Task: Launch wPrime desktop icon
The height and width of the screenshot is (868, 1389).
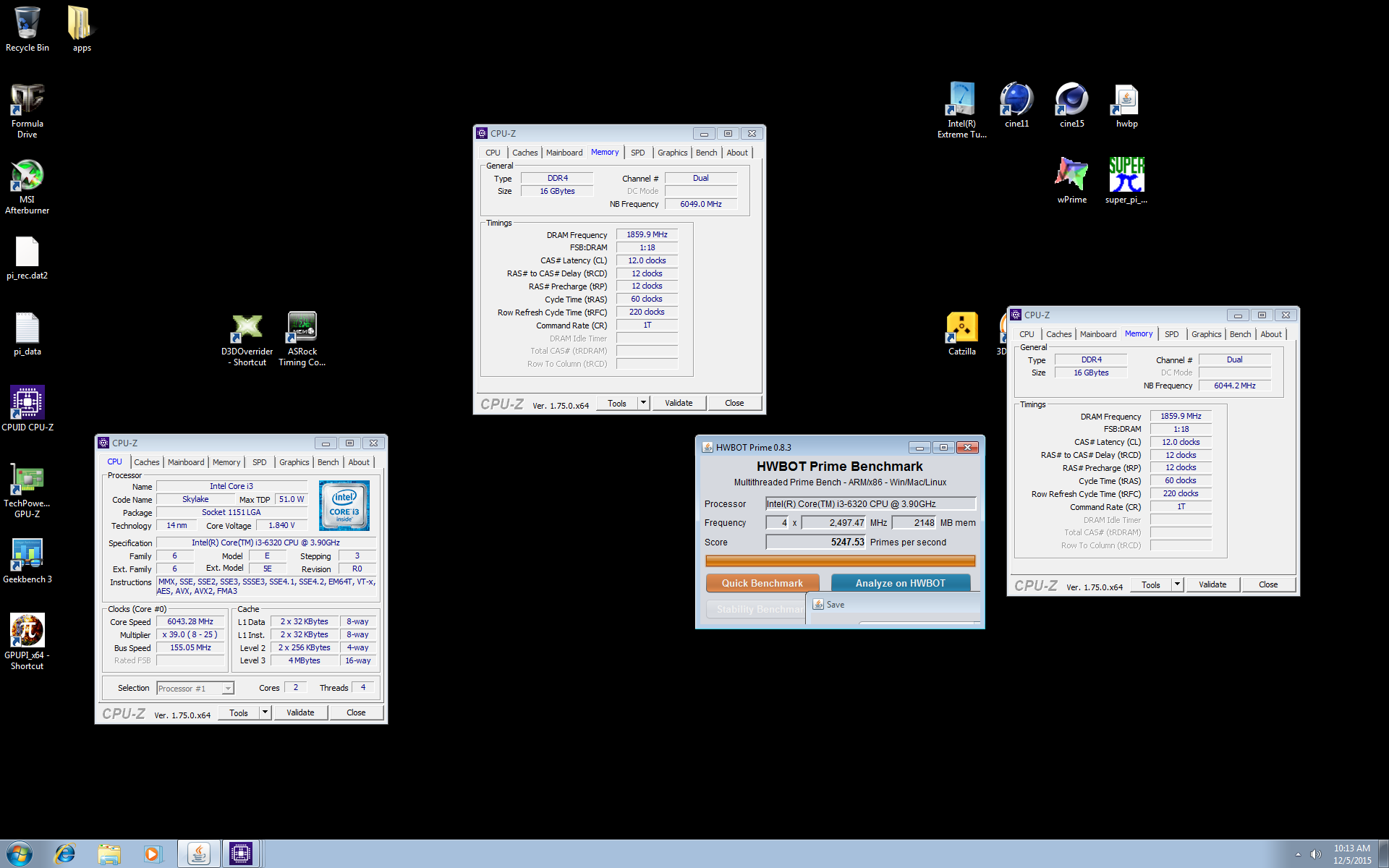Action: [x=1071, y=181]
